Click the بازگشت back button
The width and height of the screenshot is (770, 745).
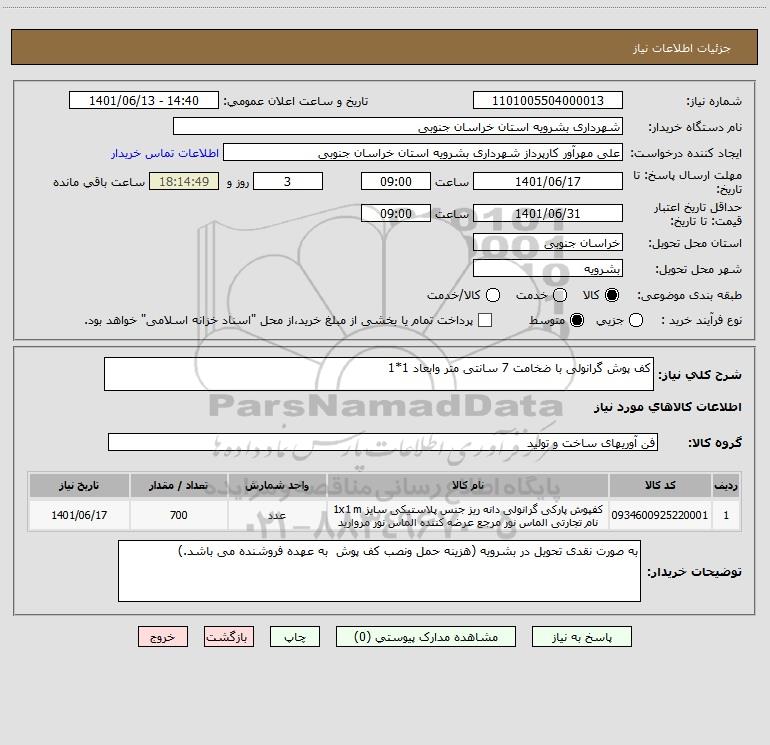(x=229, y=637)
